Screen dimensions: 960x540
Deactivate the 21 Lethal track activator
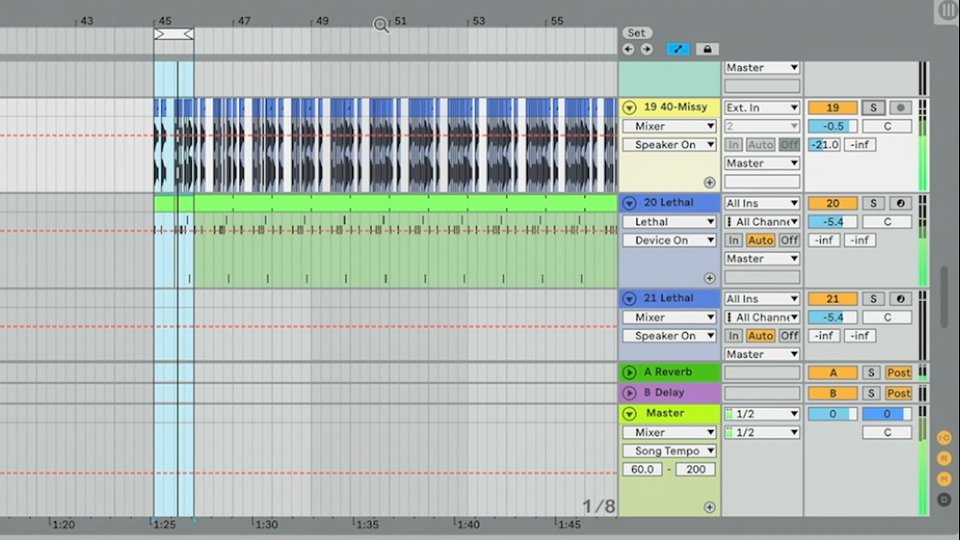point(832,299)
